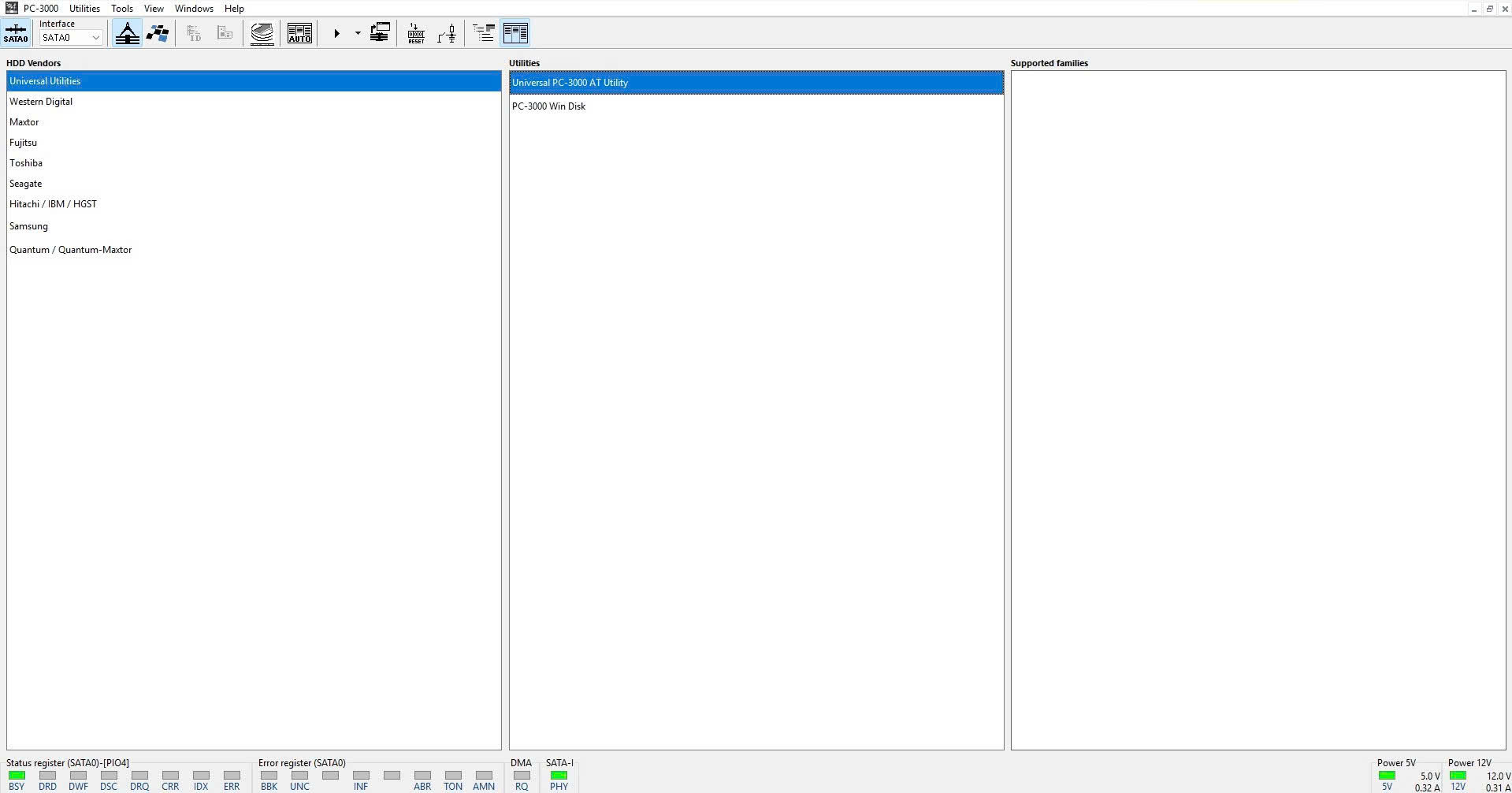The height and width of the screenshot is (793, 1512).
Task: Click the DWF status indicator
Action: pos(78,776)
